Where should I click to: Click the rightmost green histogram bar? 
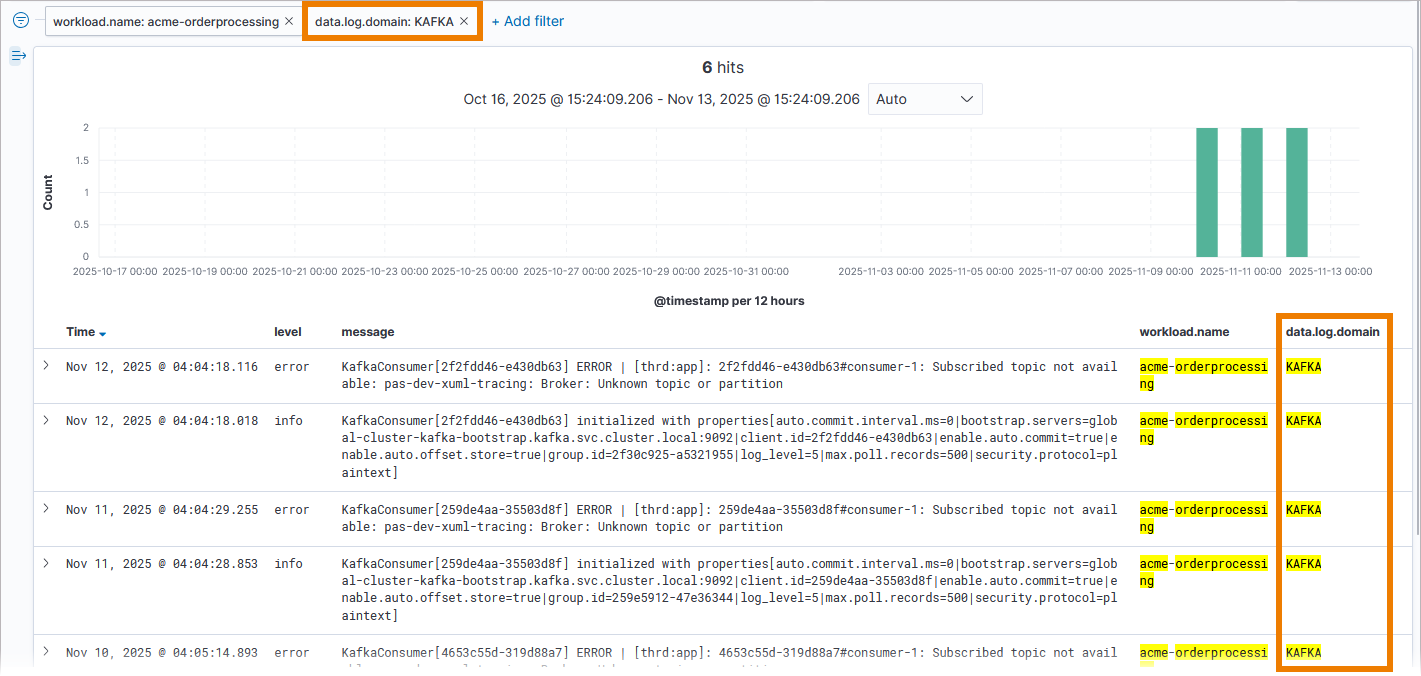(1296, 192)
